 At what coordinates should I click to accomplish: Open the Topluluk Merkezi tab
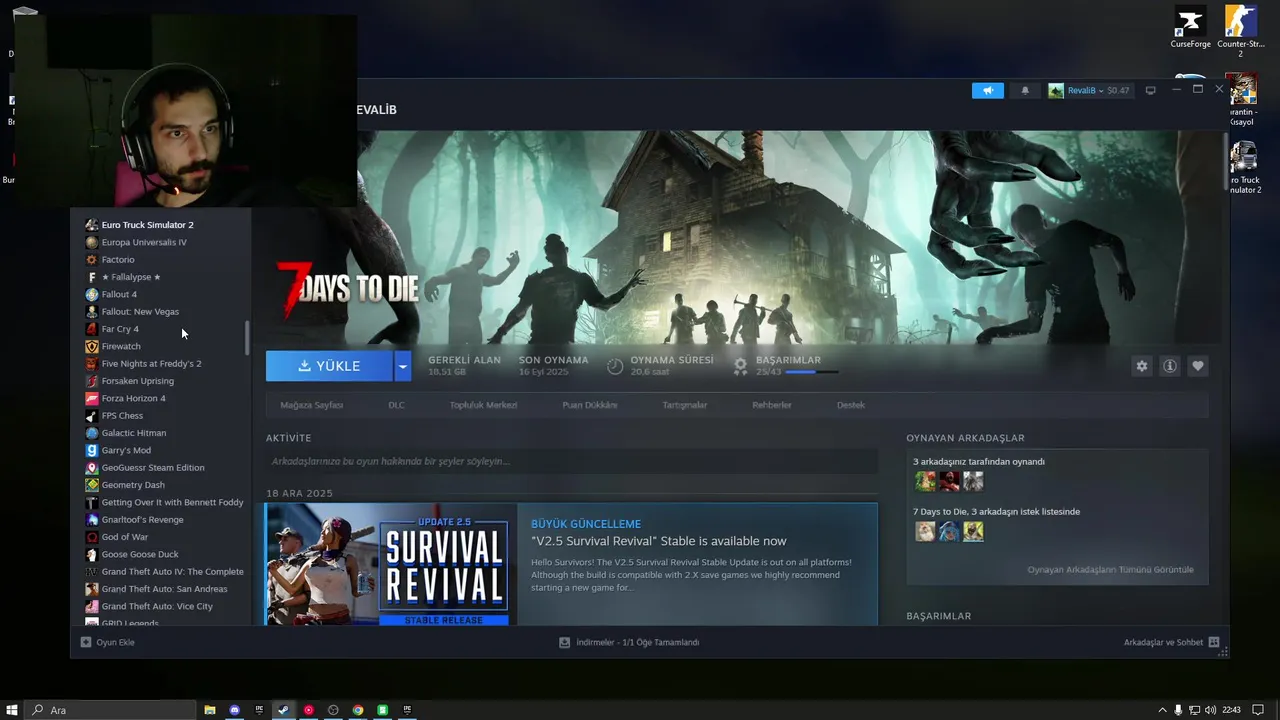tap(483, 405)
